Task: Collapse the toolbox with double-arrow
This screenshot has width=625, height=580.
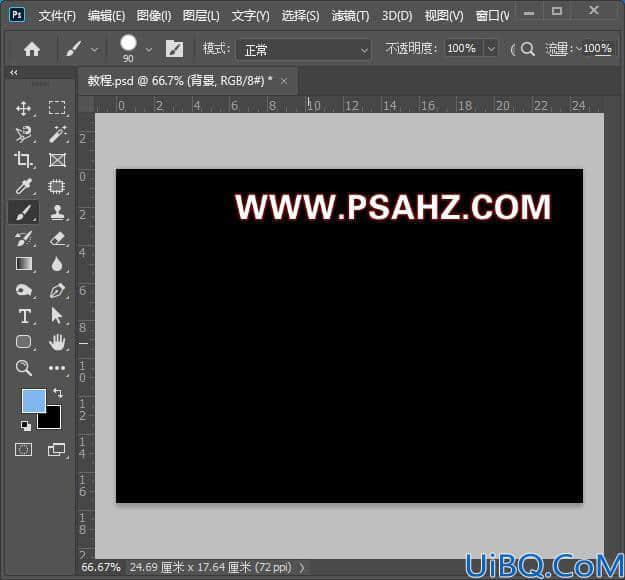Action: click(x=14, y=73)
